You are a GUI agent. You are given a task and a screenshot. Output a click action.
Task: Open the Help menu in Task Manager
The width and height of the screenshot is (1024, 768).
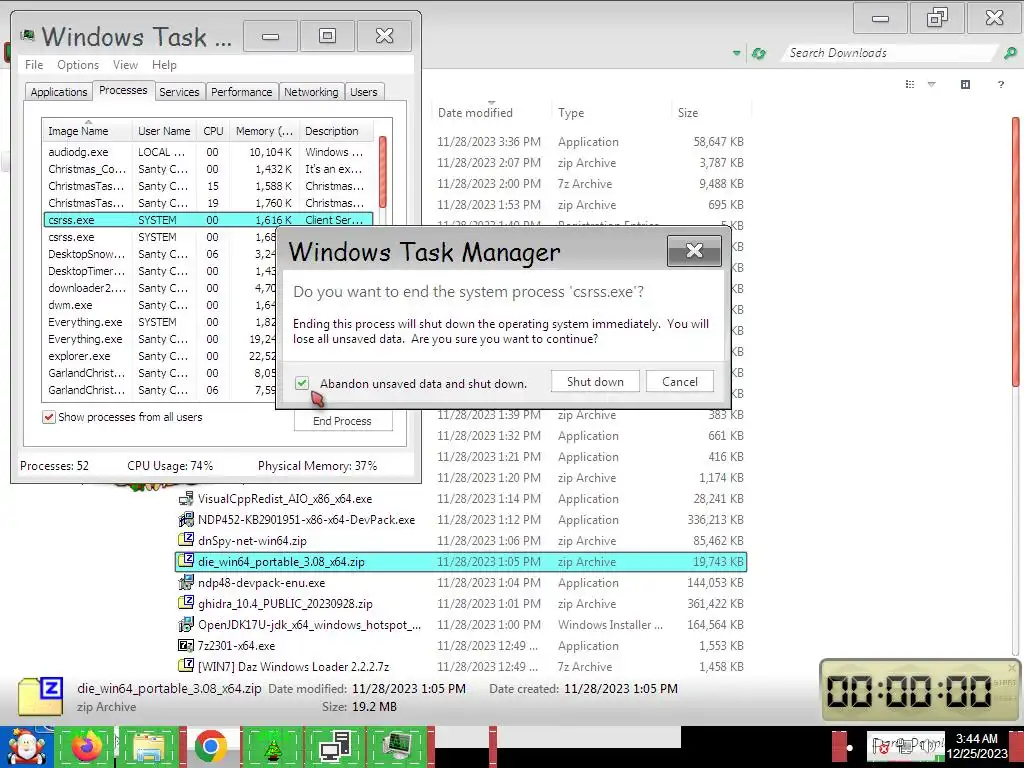(x=164, y=65)
